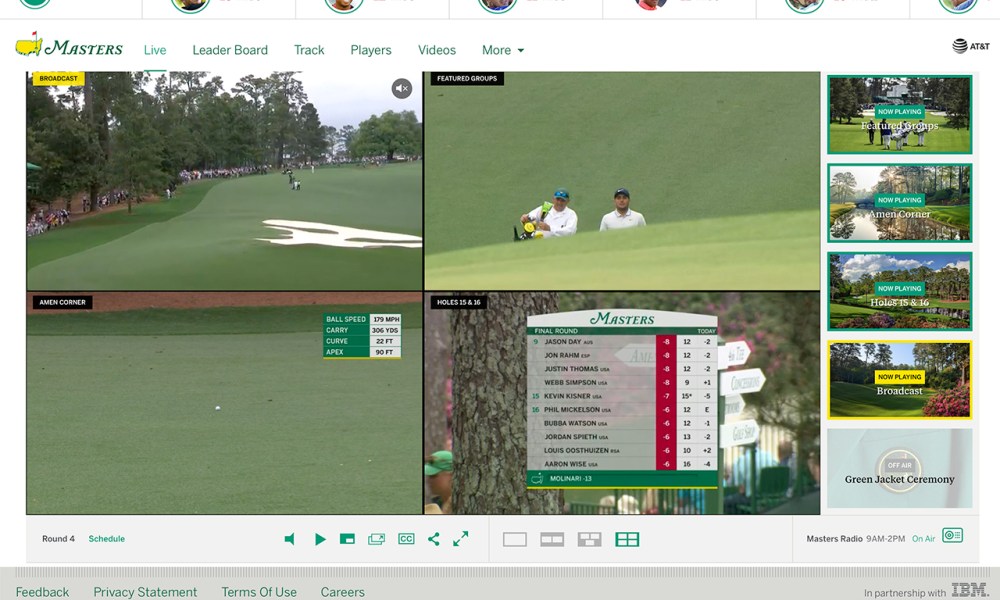Toggle closed captions (CC)
Viewport: 1000px width, 600px height.
tap(406, 539)
